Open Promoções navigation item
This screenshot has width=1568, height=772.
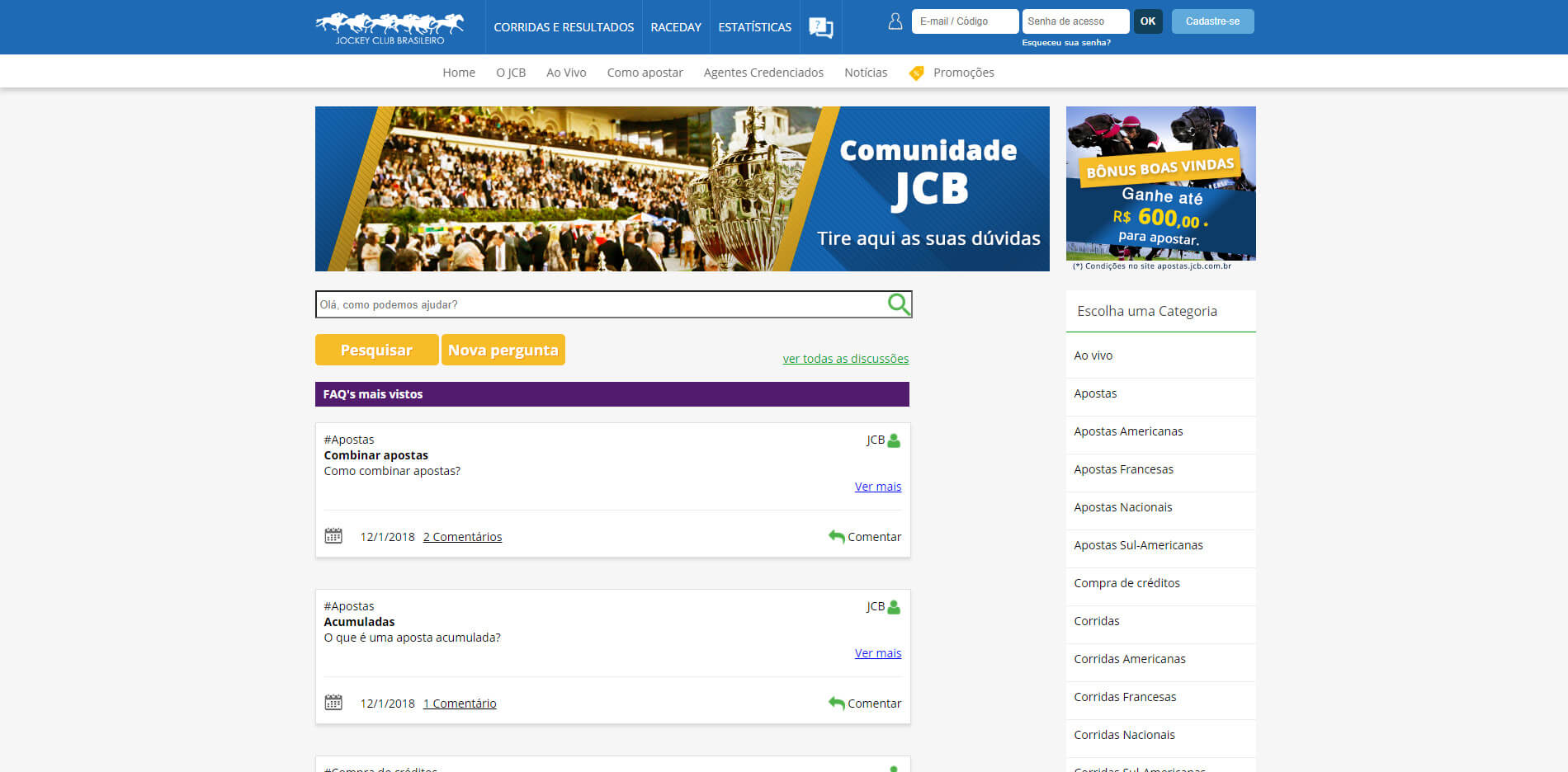coord(963,73)
